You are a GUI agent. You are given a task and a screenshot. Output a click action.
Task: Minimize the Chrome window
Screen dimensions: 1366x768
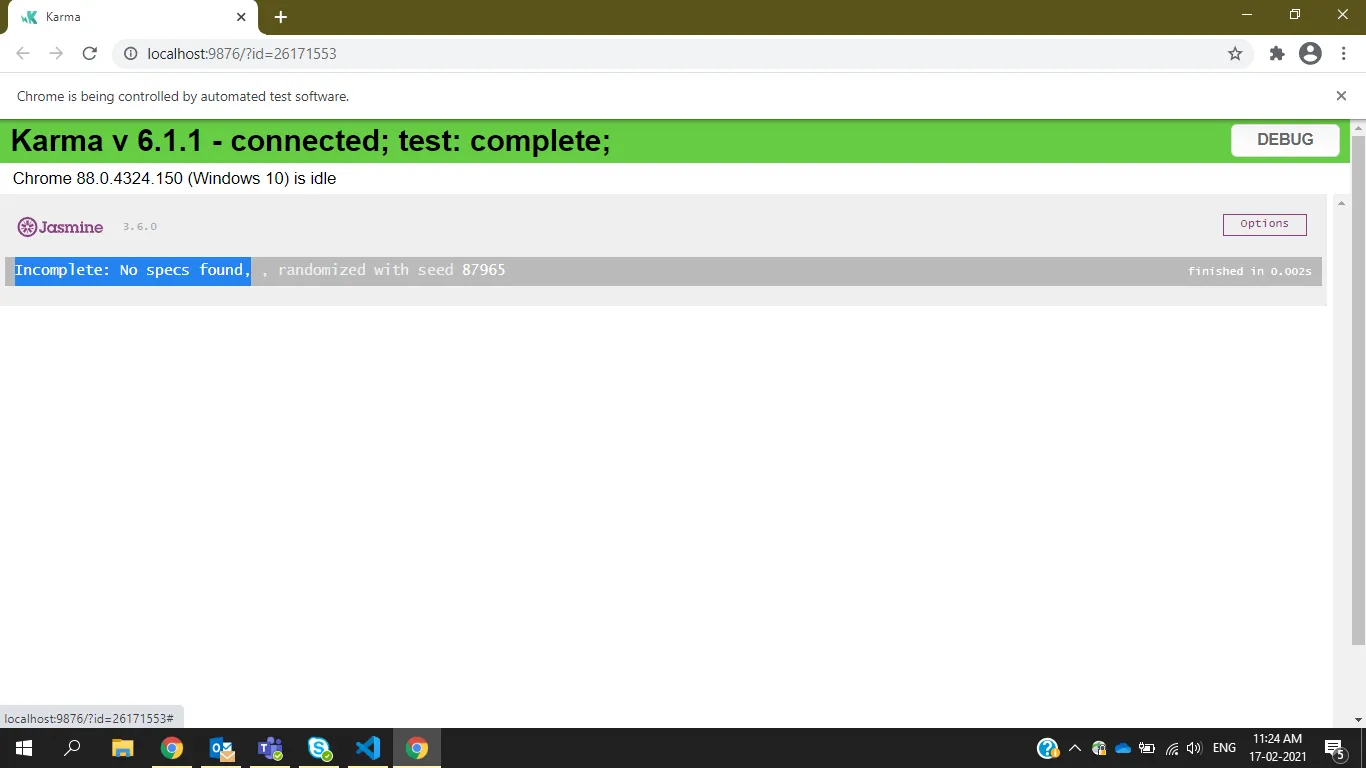pos(1247,15)
